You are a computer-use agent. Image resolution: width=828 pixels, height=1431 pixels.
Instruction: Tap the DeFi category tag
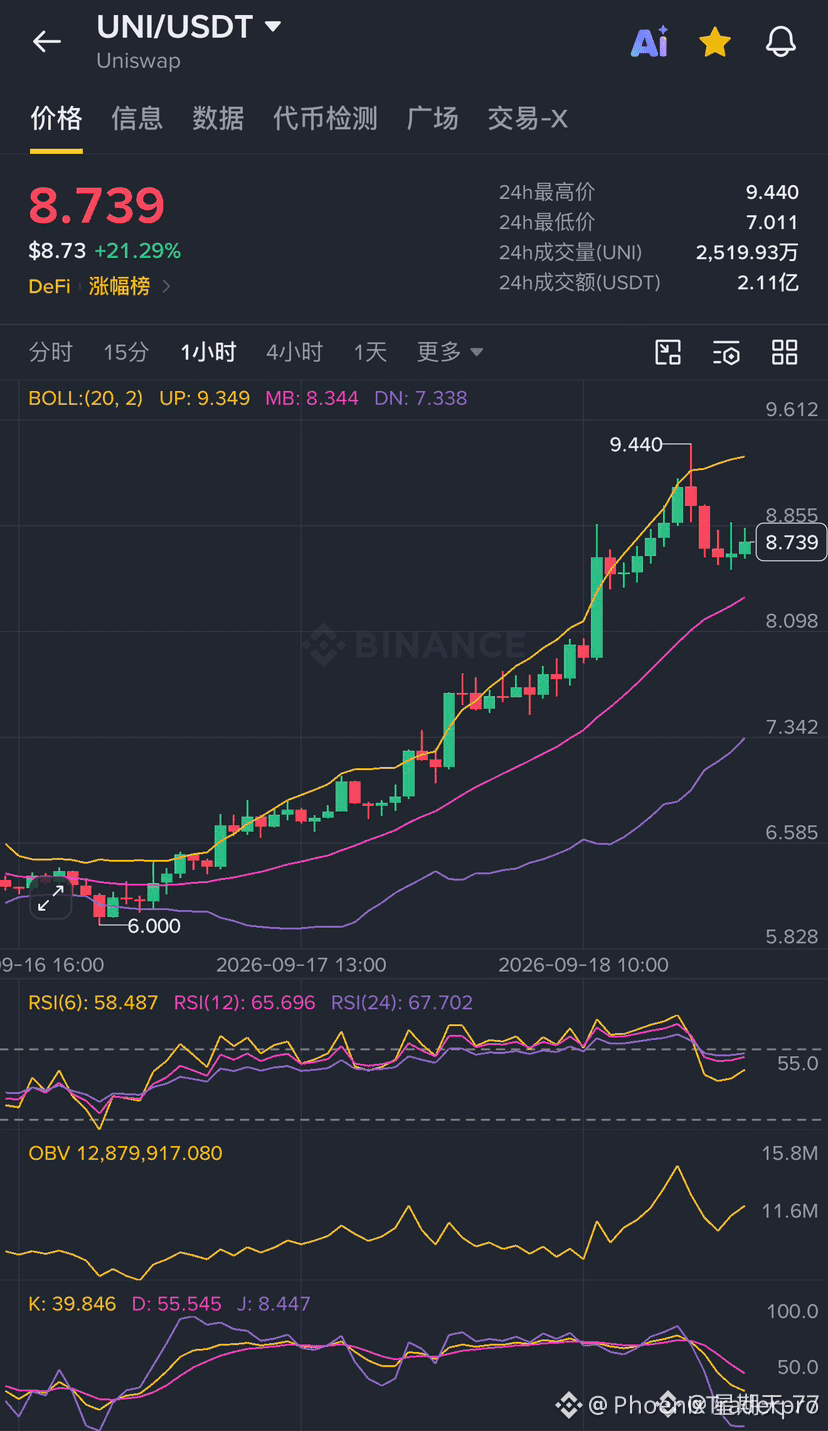point(49,287)
